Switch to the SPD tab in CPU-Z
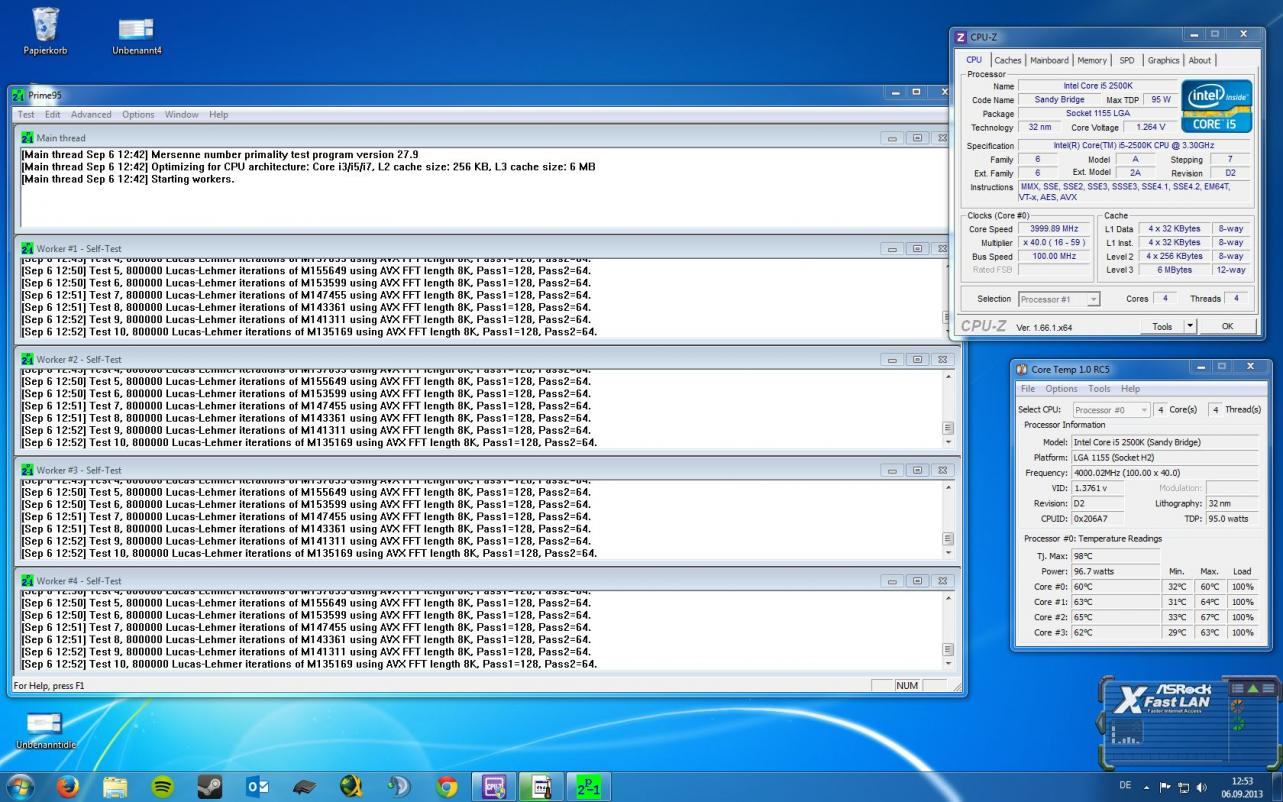This screenshot has height=802, width=1283. pyautogui.click(x=1127, y=60)
